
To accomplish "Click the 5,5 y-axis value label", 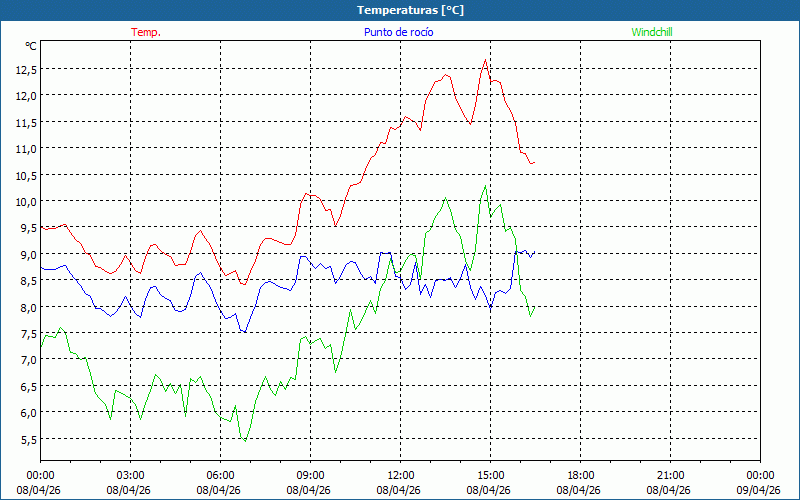I will pos(26,439).
